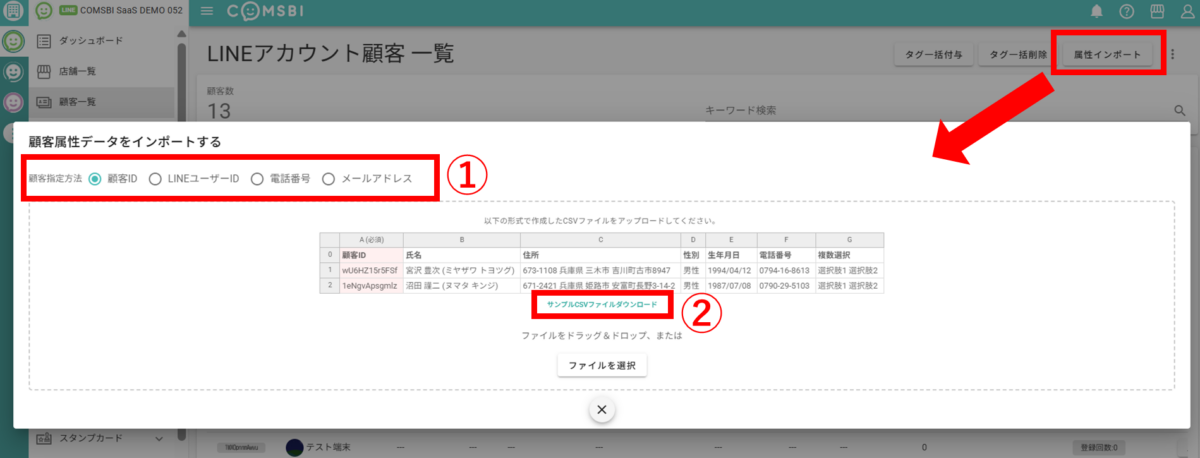Click the keyword search magnifier icon
Screen dimensions: 1200x458
tap(1179, 110)
